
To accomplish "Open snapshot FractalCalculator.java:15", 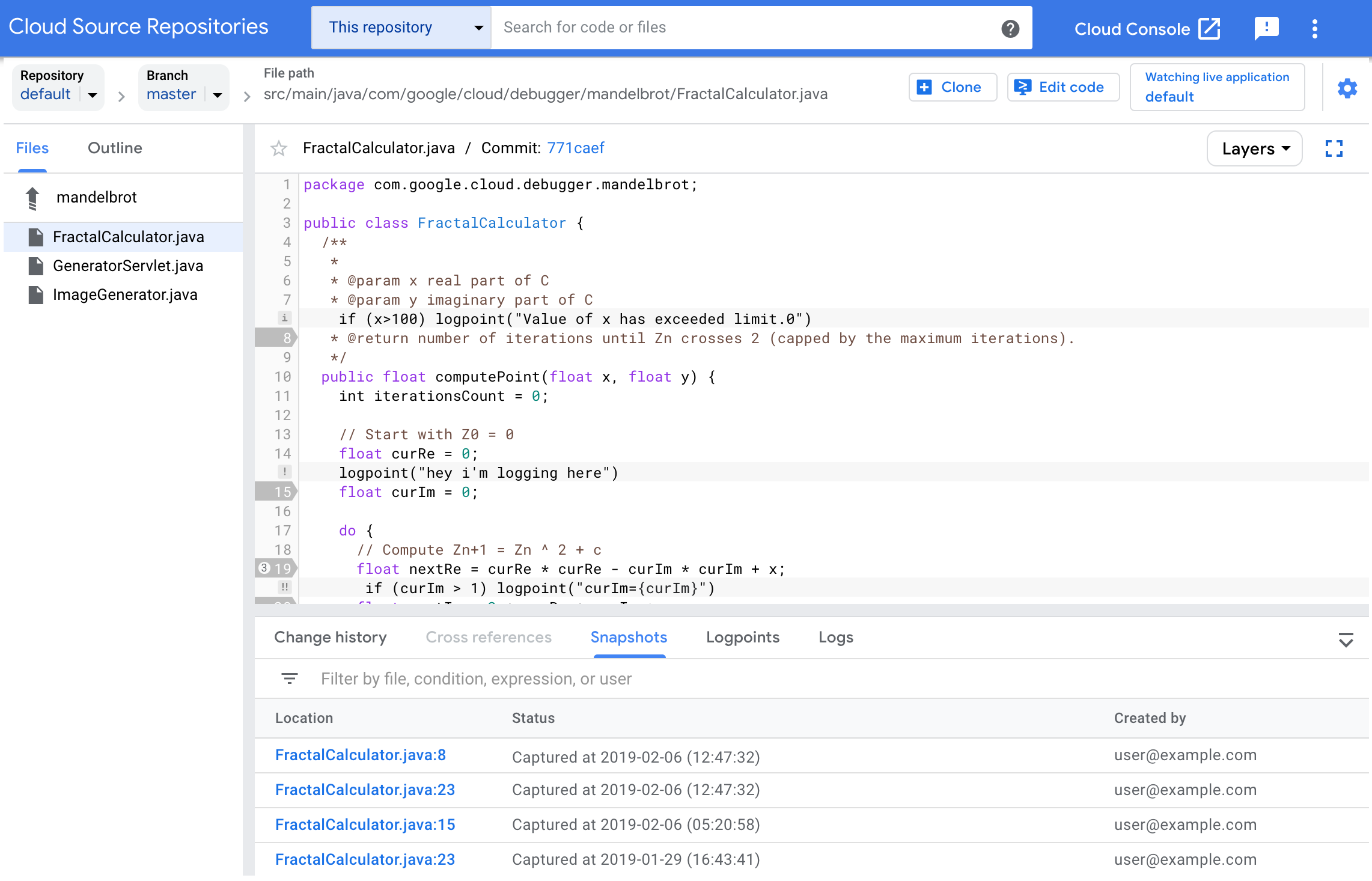I will point(365,825).
